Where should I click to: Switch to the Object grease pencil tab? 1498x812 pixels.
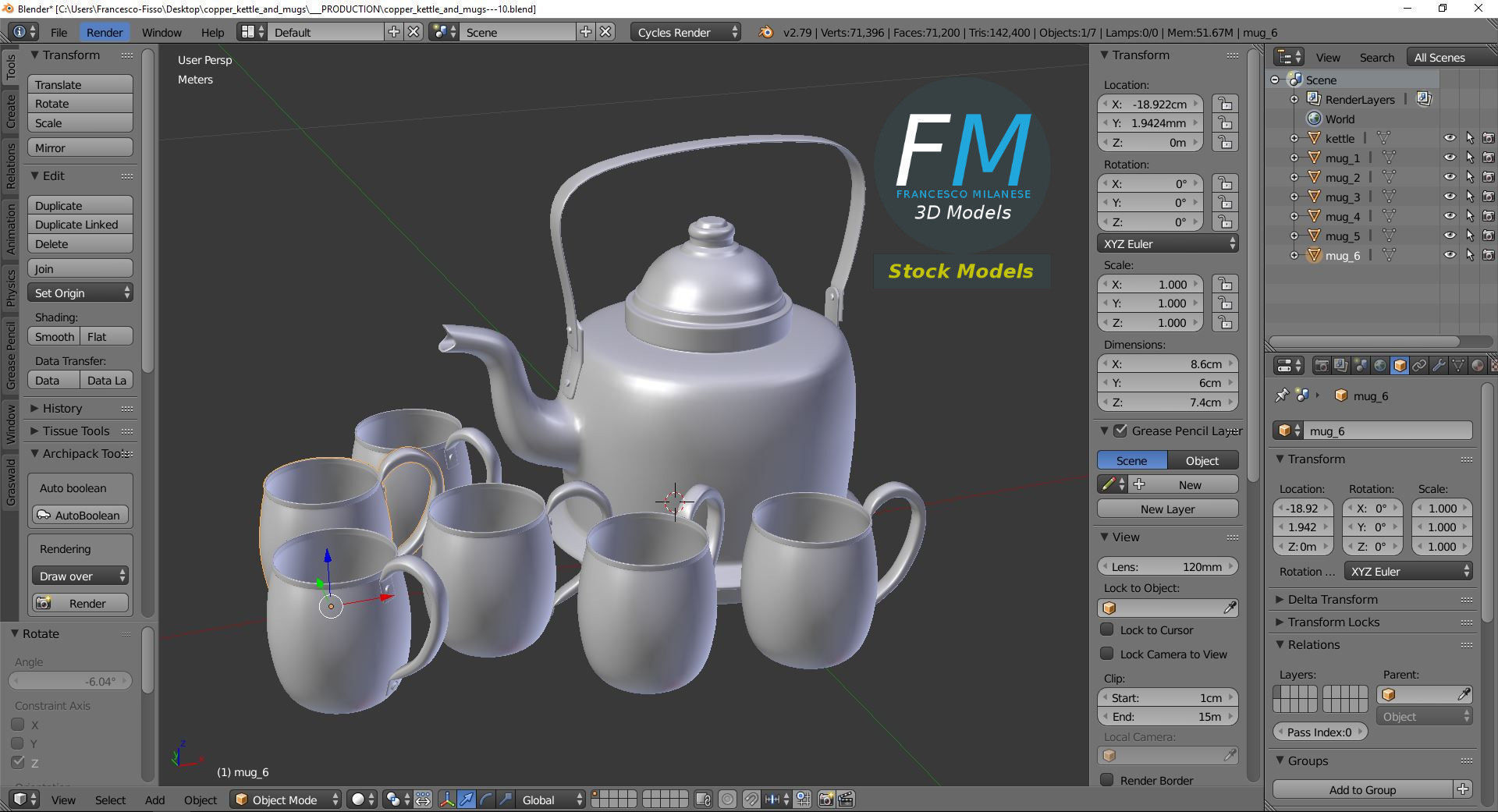click(x=1202, y=460)
